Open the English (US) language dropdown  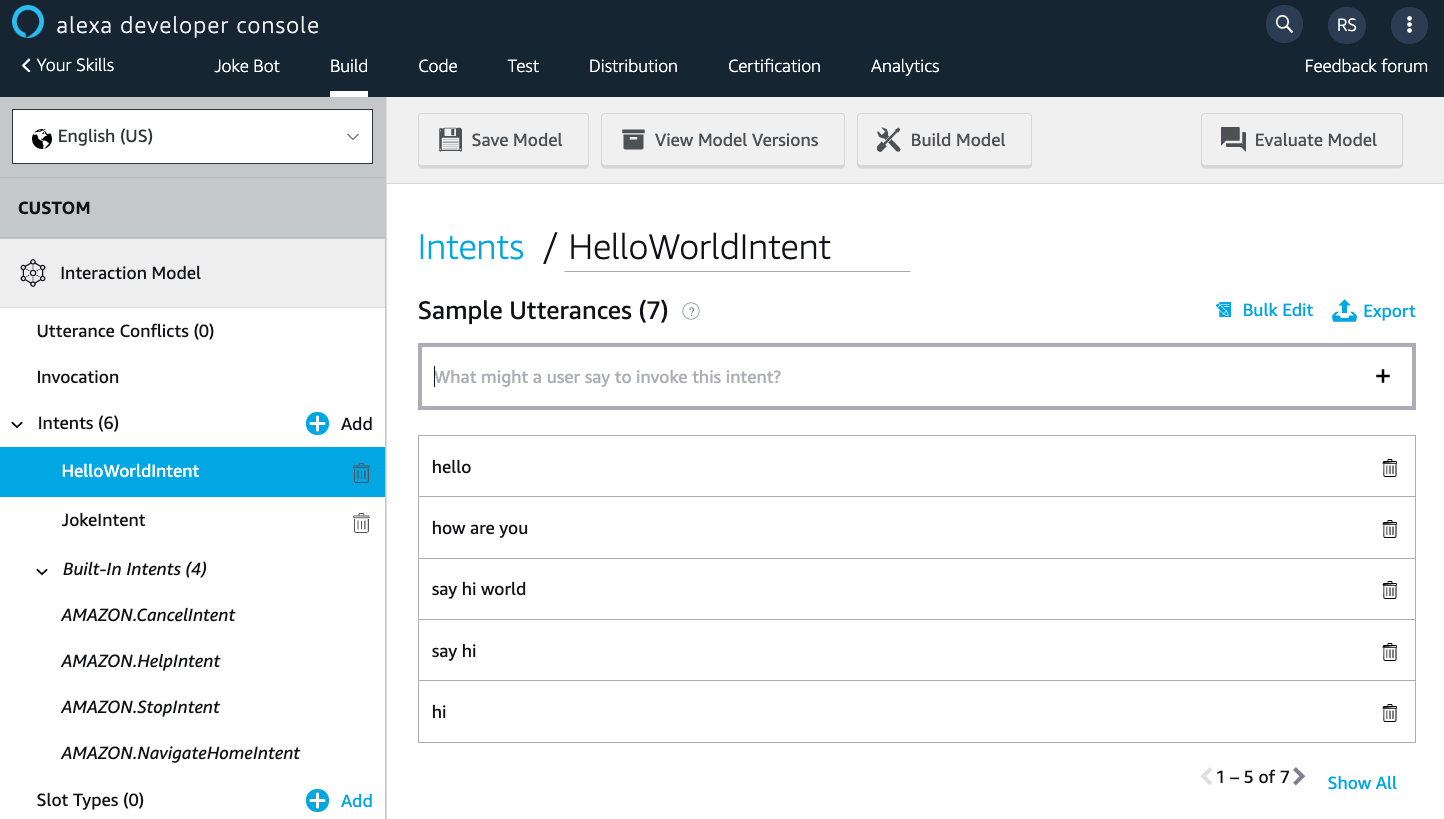(192, 136)
